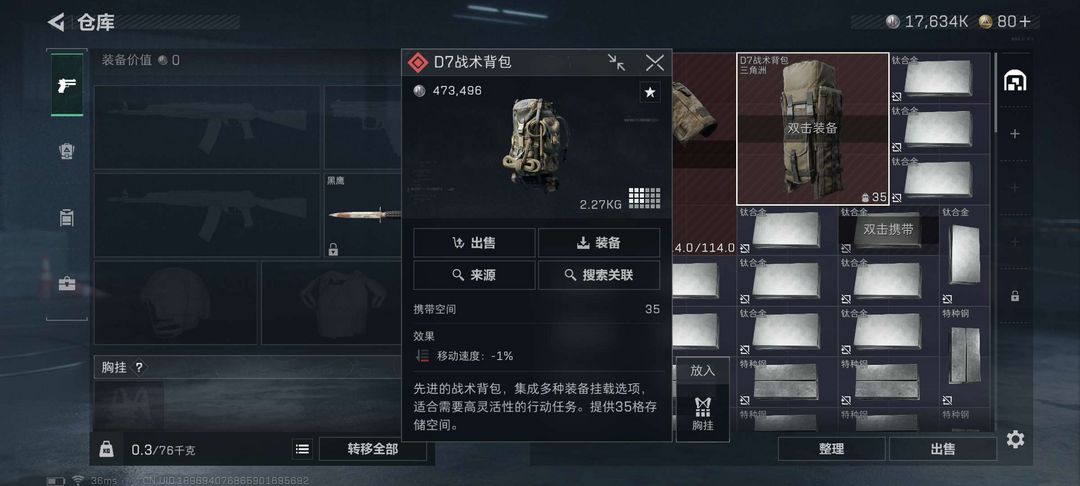The width and height of the screenshot is (1080, 486).
Task: Go back using the 仓库 arrow
Action: [56, 22]
